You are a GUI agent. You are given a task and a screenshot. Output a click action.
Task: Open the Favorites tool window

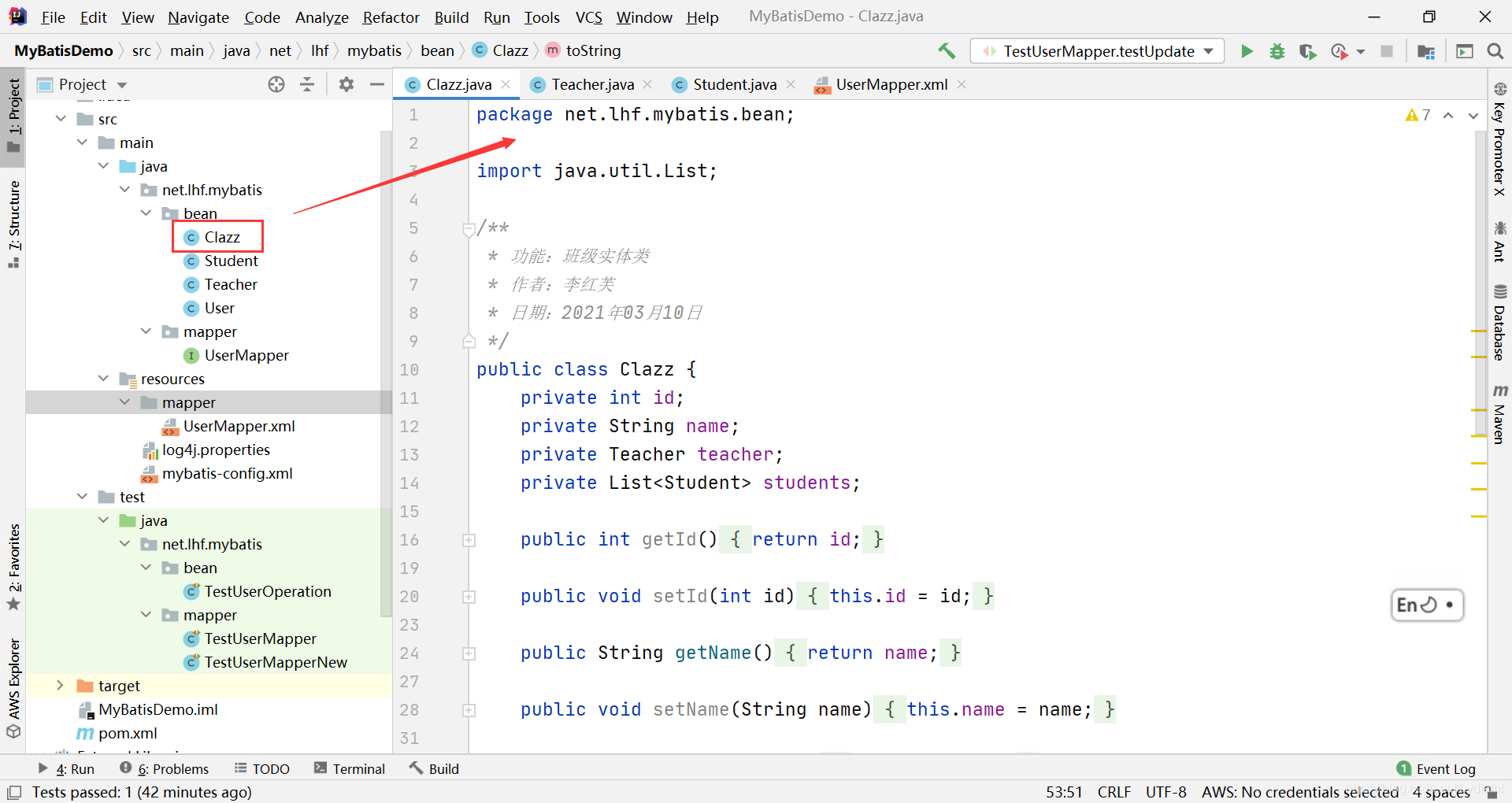click(13, 567)
